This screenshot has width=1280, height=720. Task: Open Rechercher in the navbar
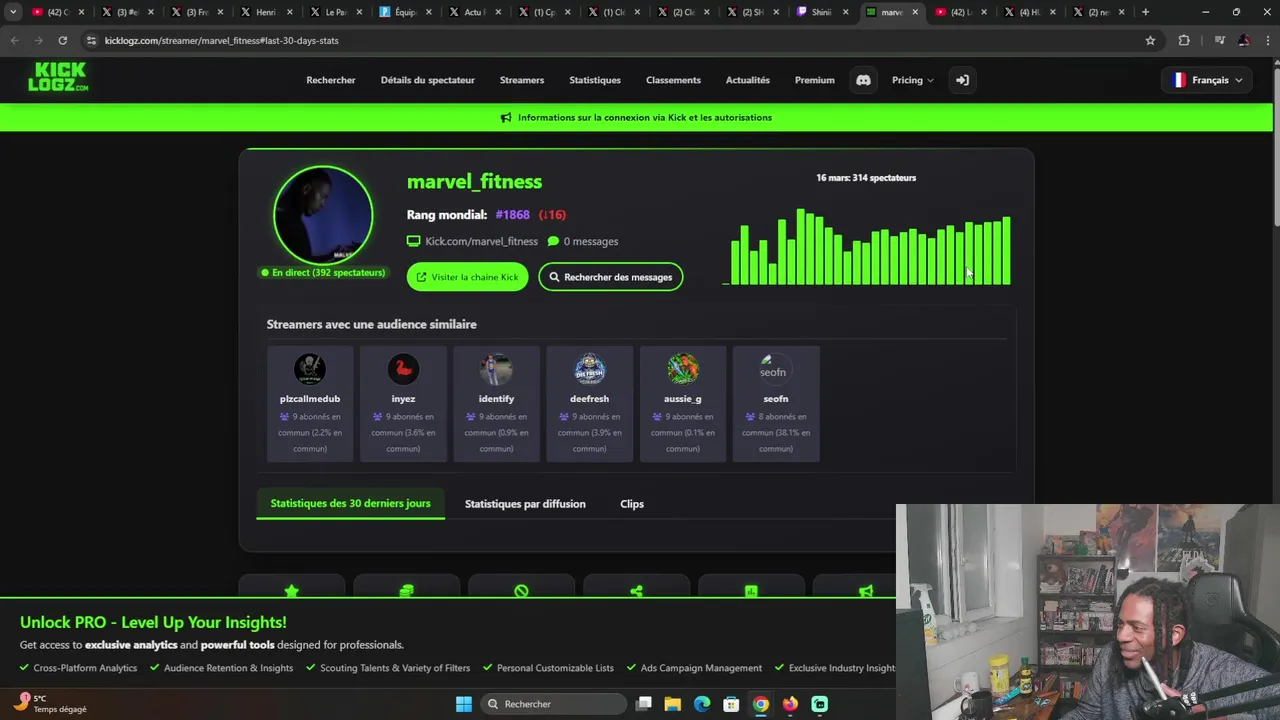(331, 80)
